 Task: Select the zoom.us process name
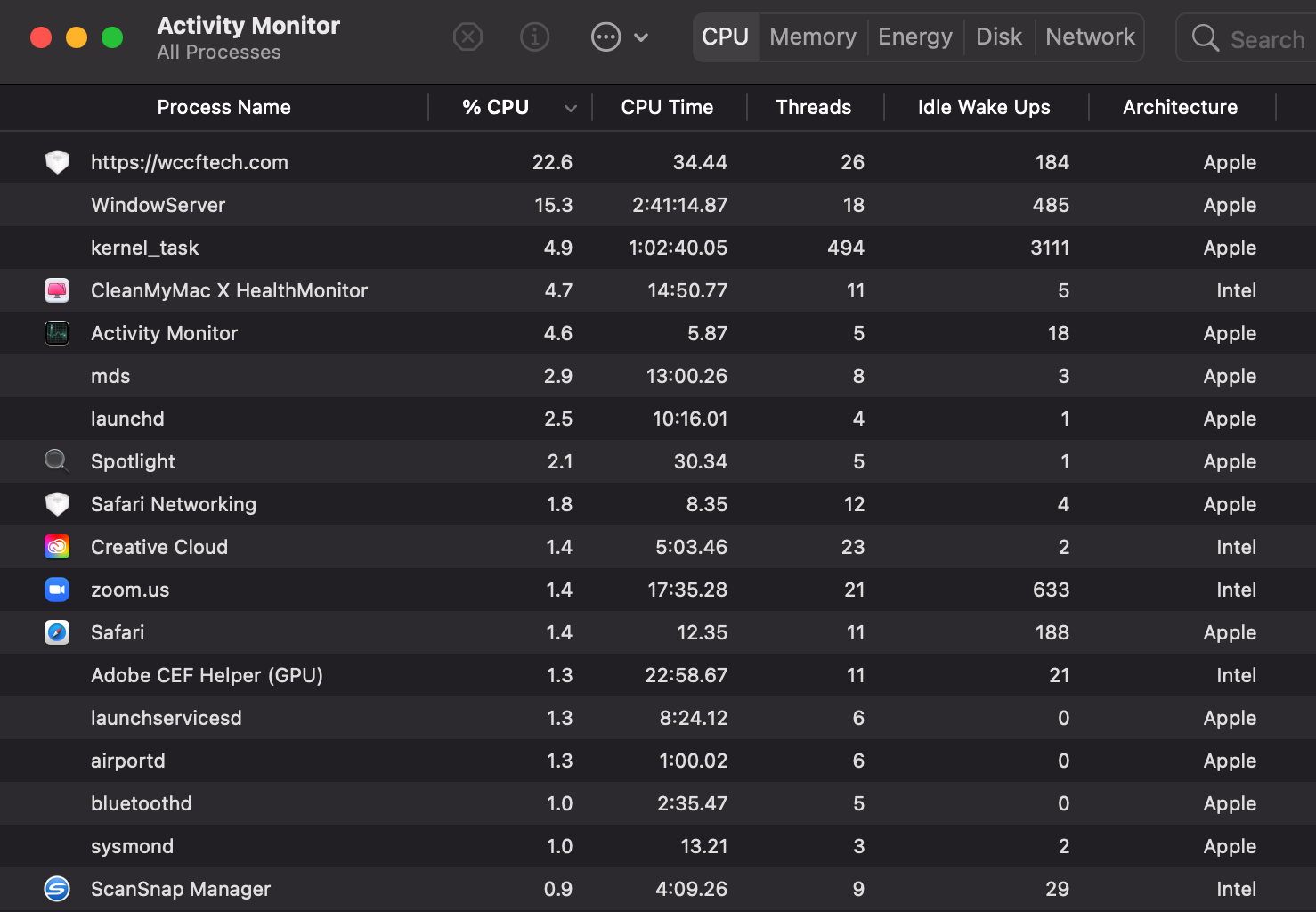(x=130, y=590)
